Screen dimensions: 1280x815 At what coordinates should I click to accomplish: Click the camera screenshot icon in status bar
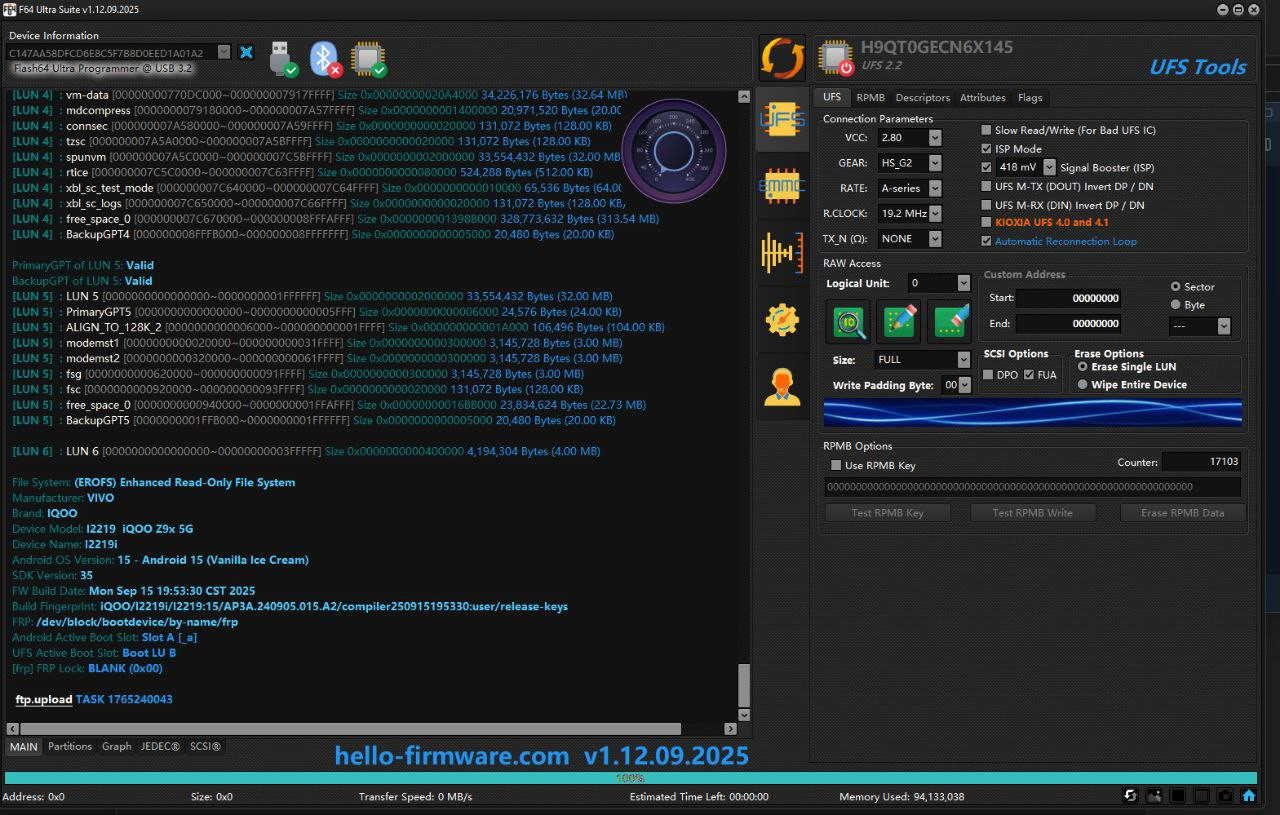tap(1225, 796)
